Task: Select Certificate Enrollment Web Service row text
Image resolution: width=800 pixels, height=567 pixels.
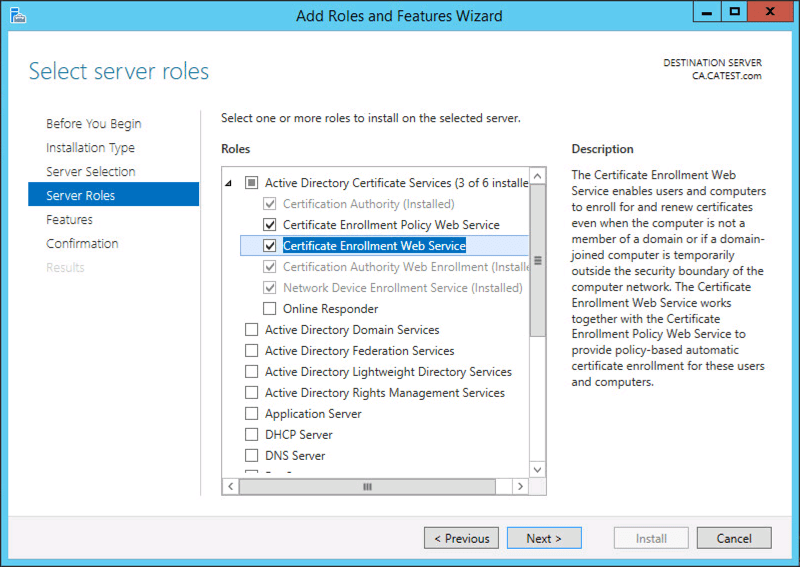Action: tap(374, 245)
